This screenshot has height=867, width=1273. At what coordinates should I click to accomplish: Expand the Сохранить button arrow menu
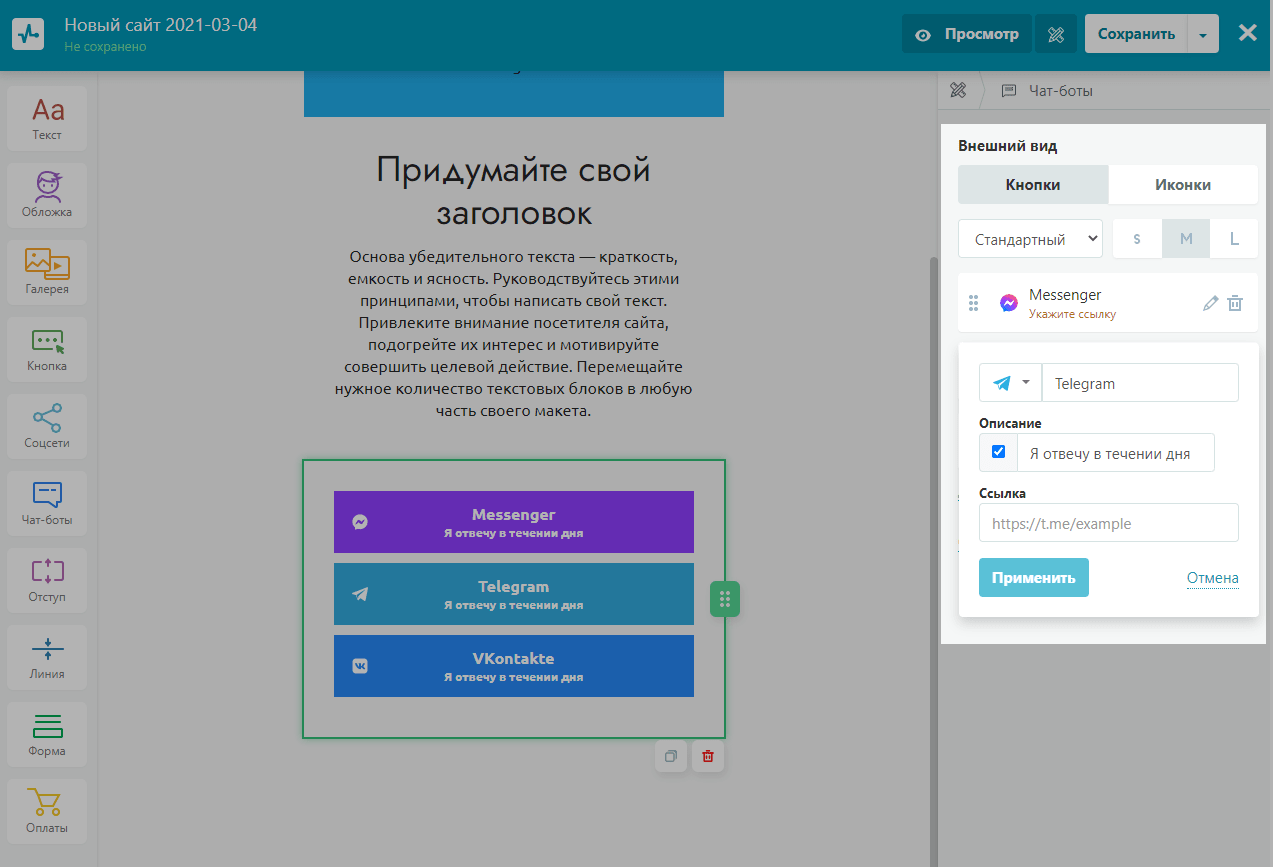point(1203,34)
